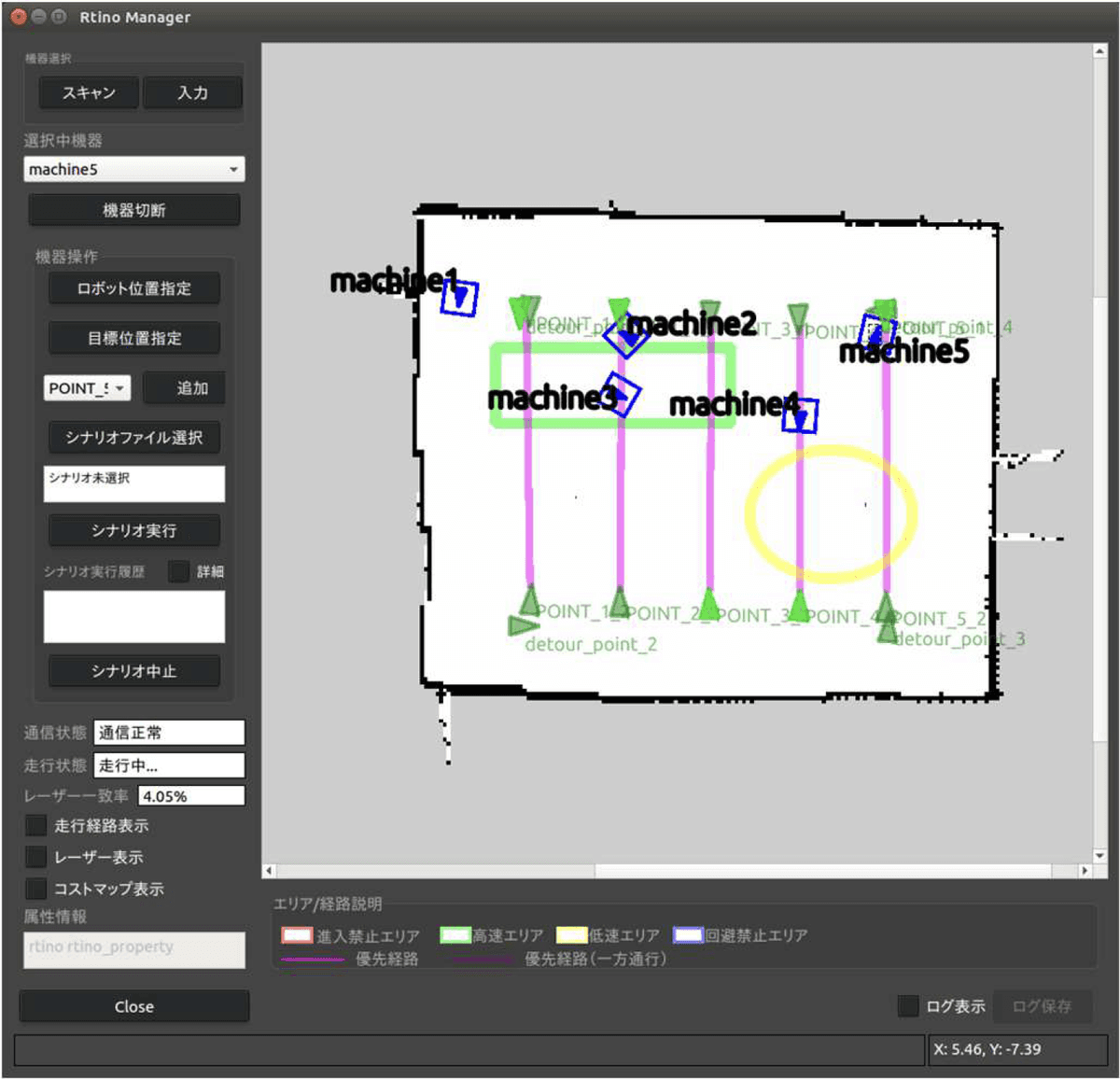Click the red no-entry area legend swatch

point(297,935)
